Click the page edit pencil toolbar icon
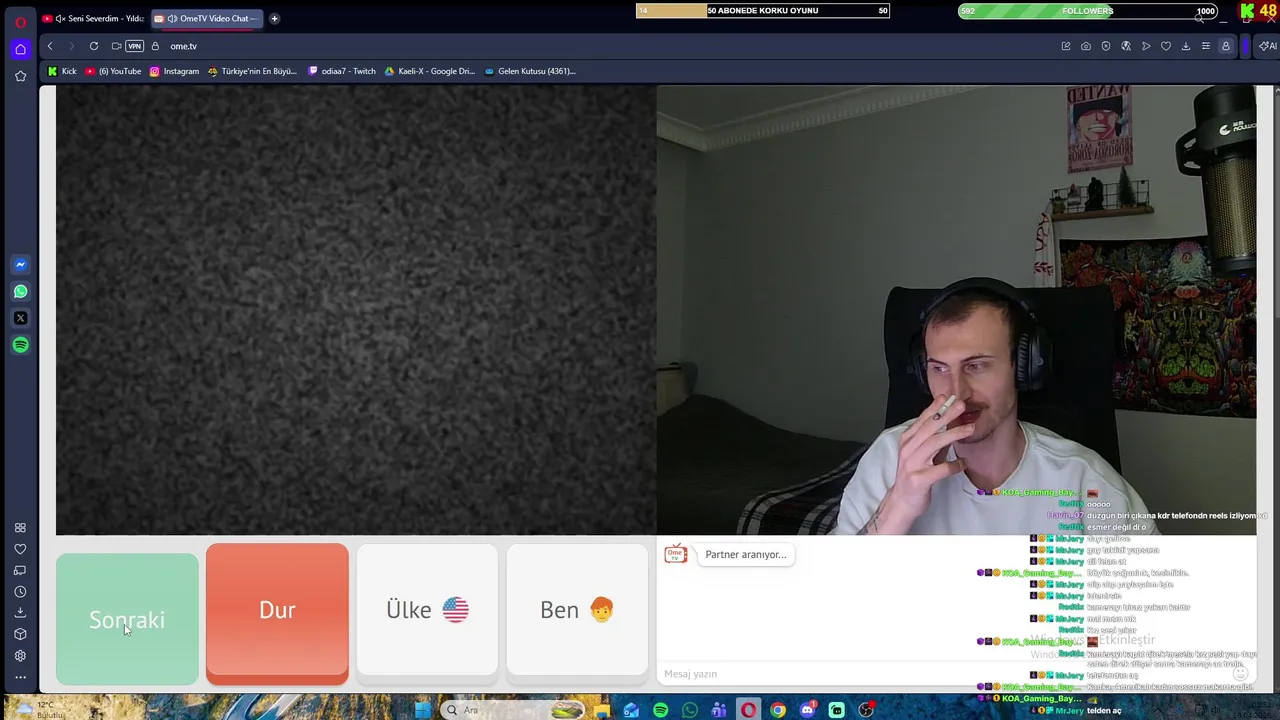Viewport: 1280px width, 720px height. (x=1066, y=46)
